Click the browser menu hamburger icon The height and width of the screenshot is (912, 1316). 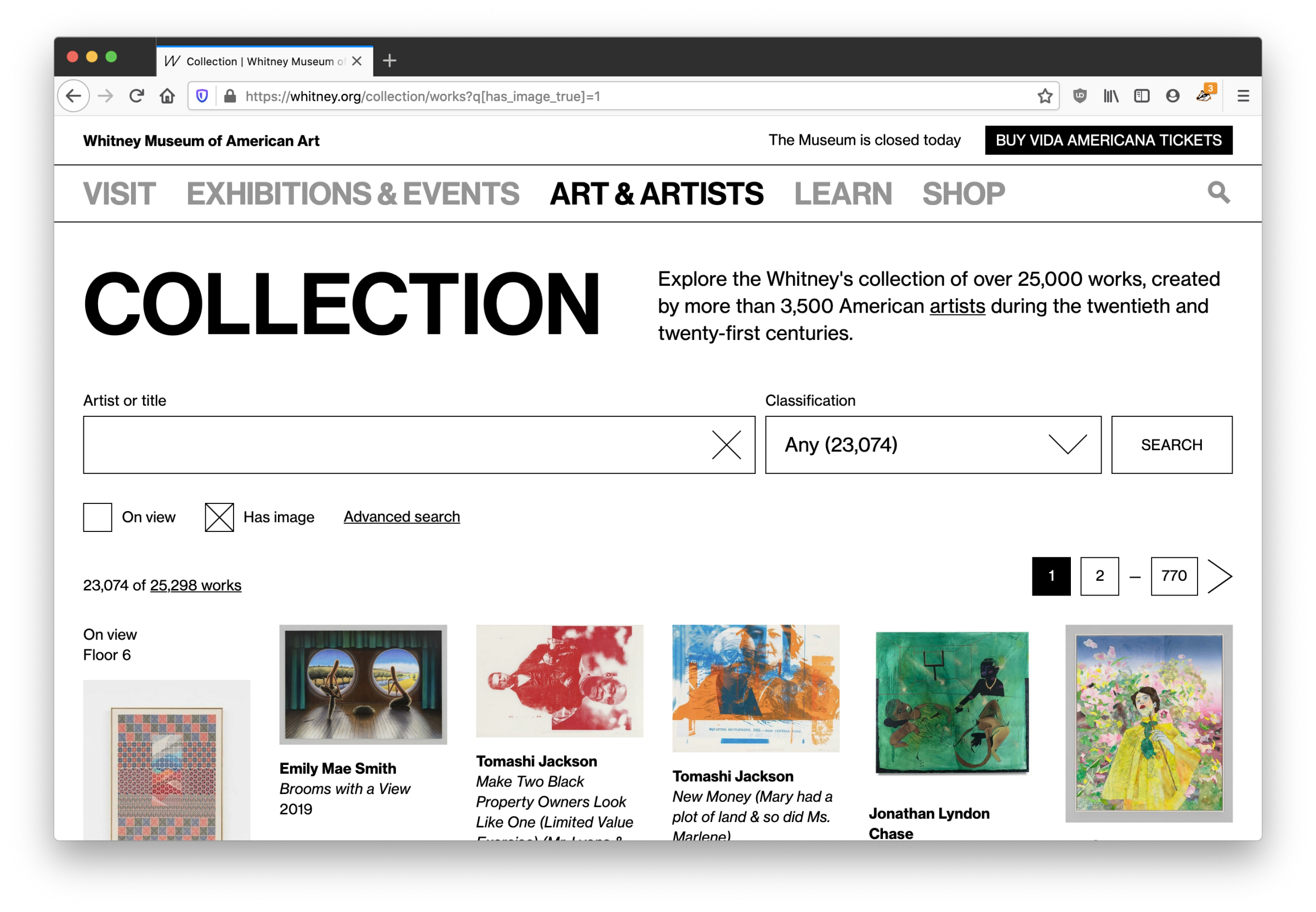coord(1243,96)
